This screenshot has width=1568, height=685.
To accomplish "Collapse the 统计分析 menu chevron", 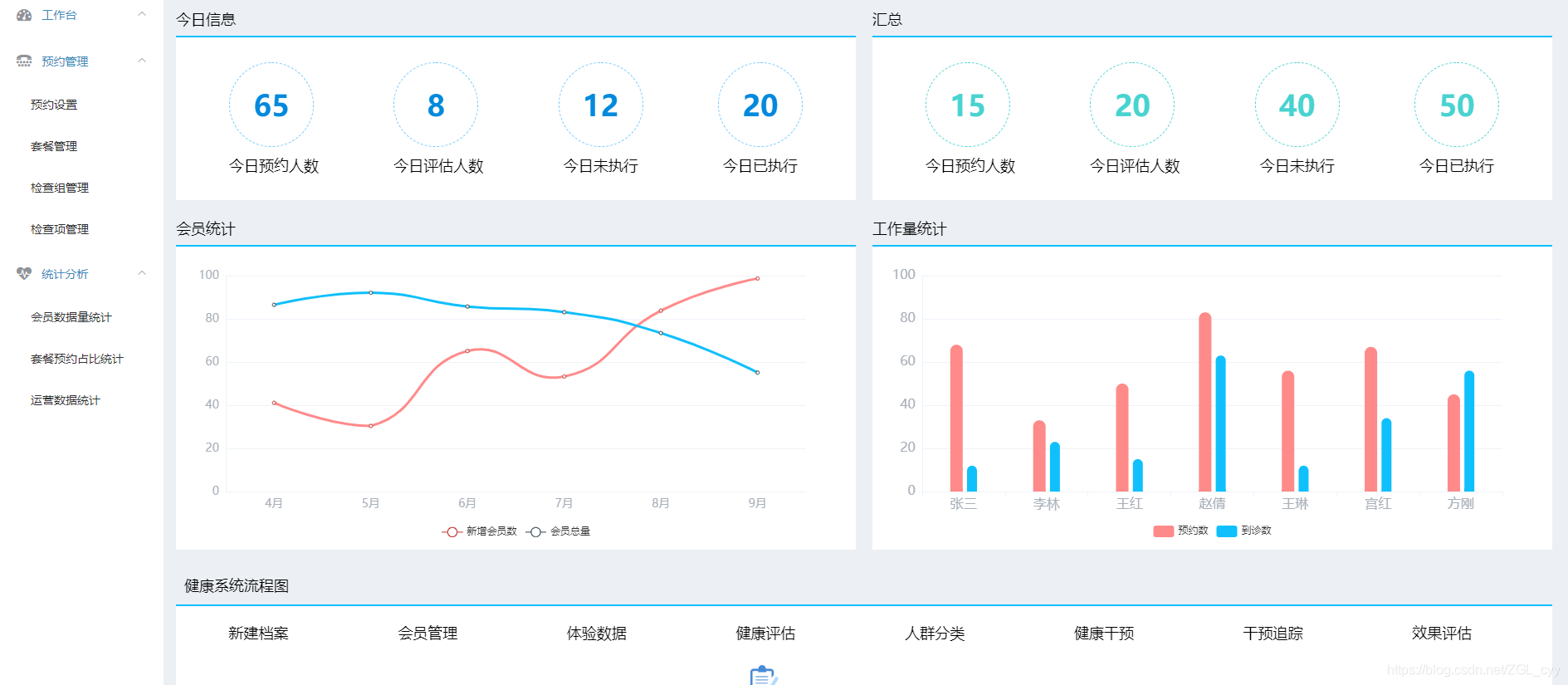I will click(x=142, y=273).
